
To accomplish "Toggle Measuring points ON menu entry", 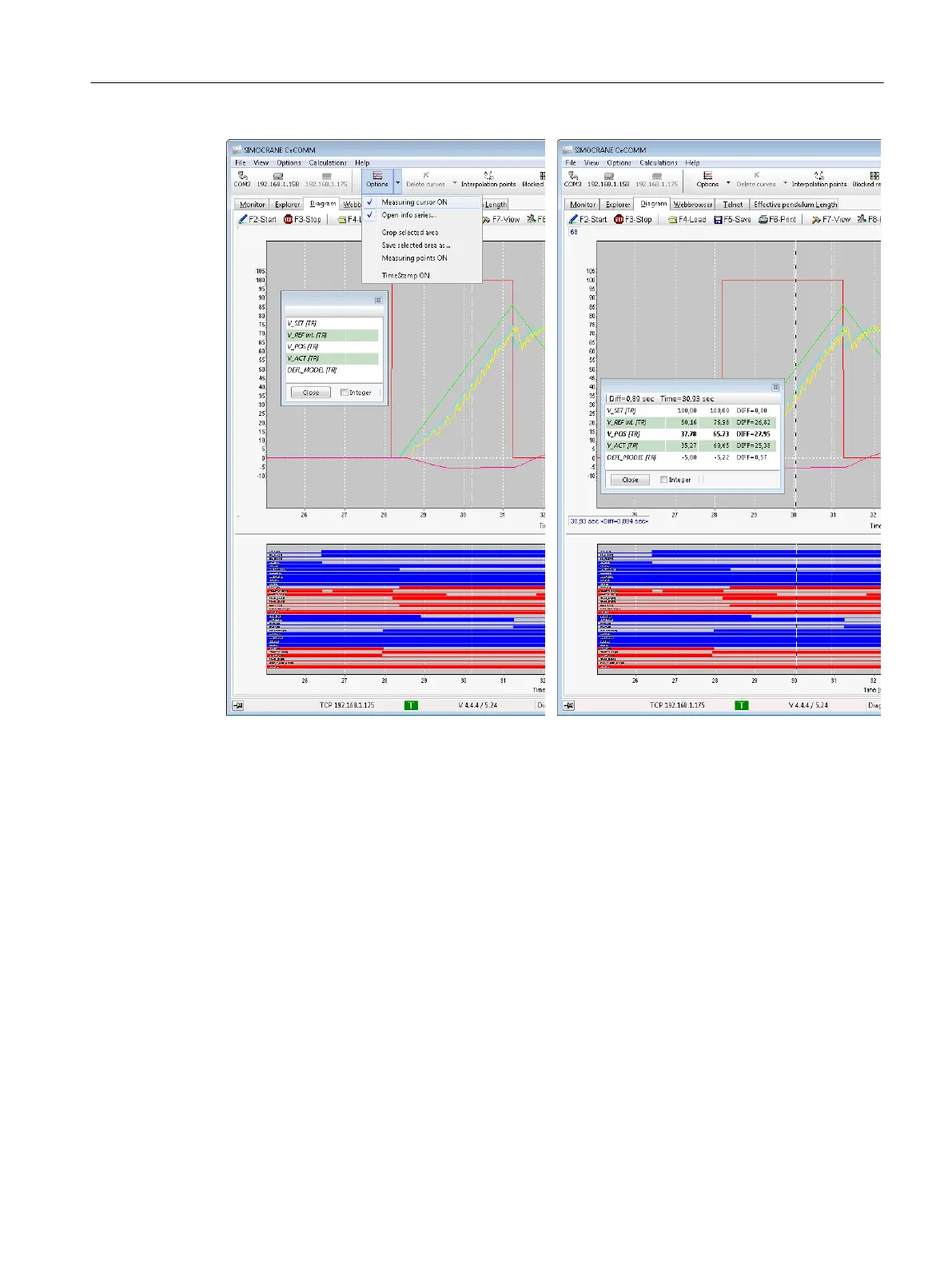I will pyautogui.click(x=421, y=258).
